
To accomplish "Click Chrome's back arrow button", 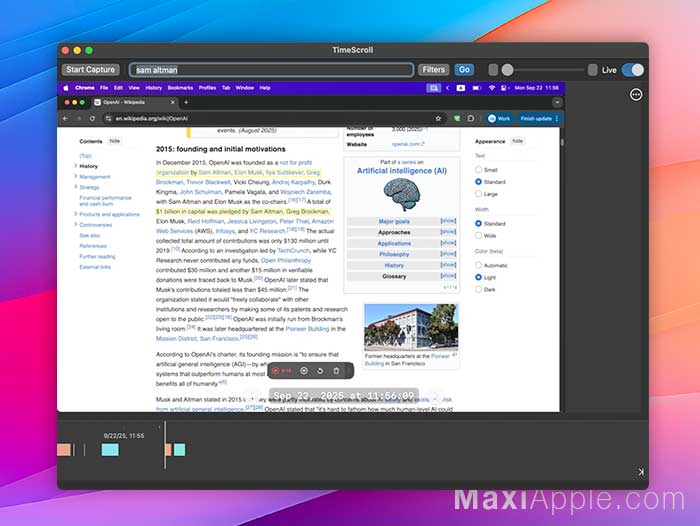I will tap(66, 118).
